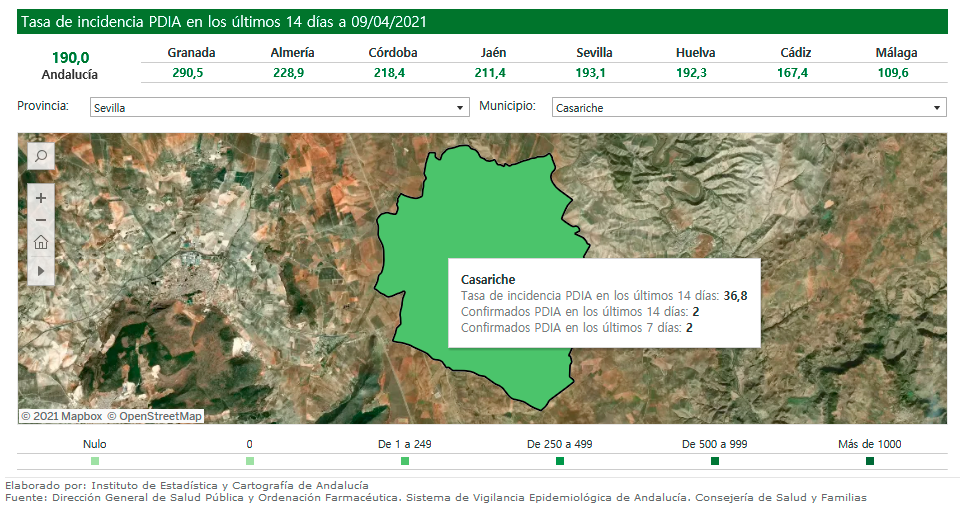Zoom in on the map
This screenshot has width=960, height=510.
click(x=41, y=198)
